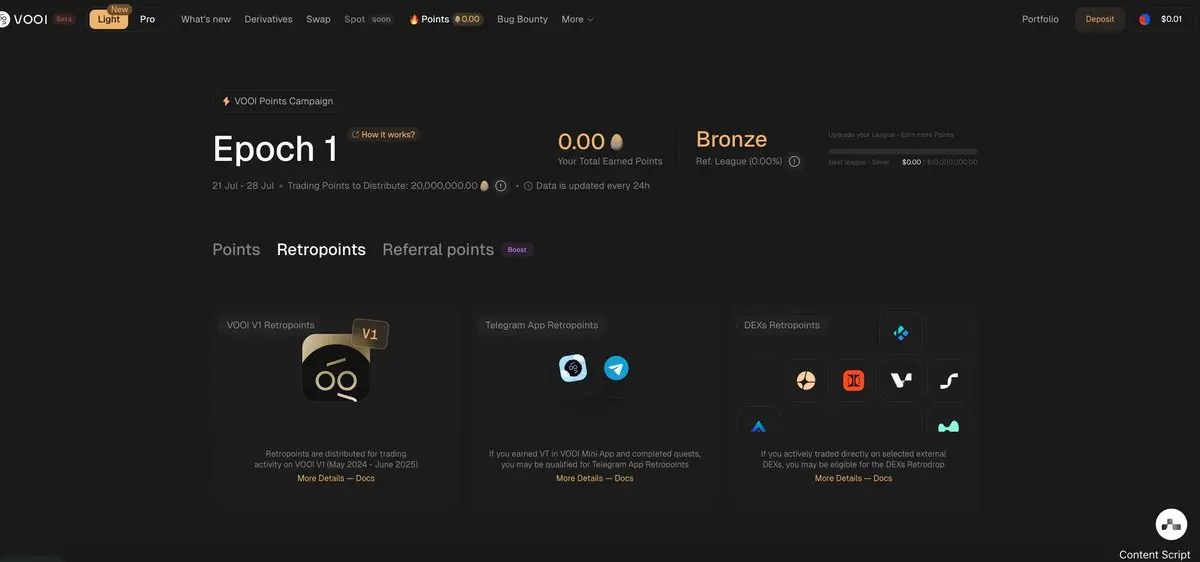
Task: Click the $0.00 / $10,000,000.00 progress value
Action: [939, 162]
